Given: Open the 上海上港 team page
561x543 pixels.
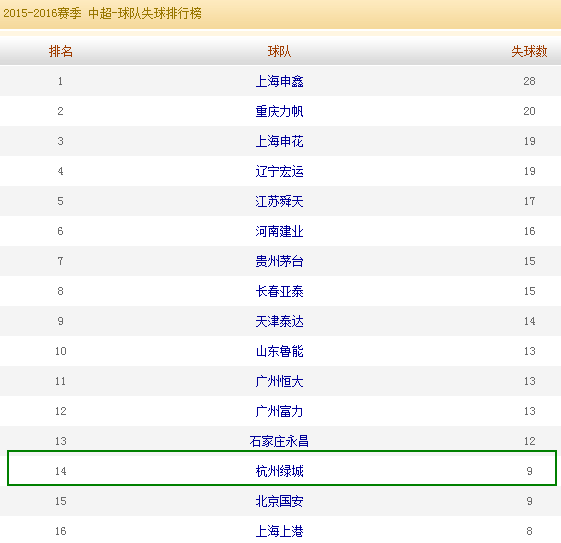Looking at the screenshot, I should point(279,532).
